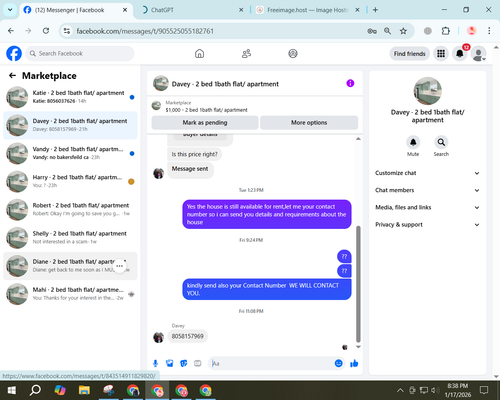The image size is (500, 400).
Task: Select the Davey conversation in the list
Action: [70, 125]
